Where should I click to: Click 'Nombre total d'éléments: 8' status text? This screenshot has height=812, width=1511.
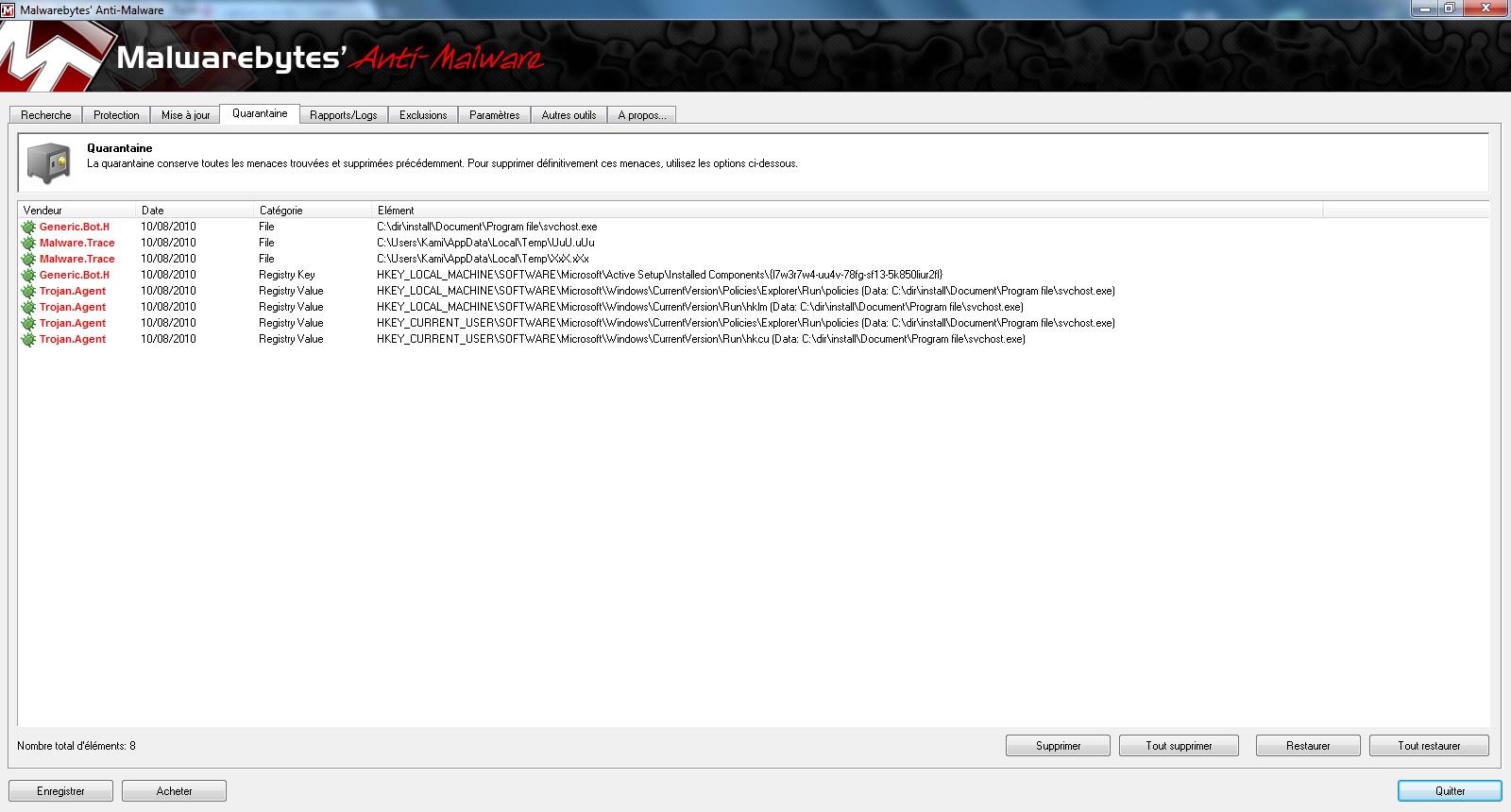76,746
